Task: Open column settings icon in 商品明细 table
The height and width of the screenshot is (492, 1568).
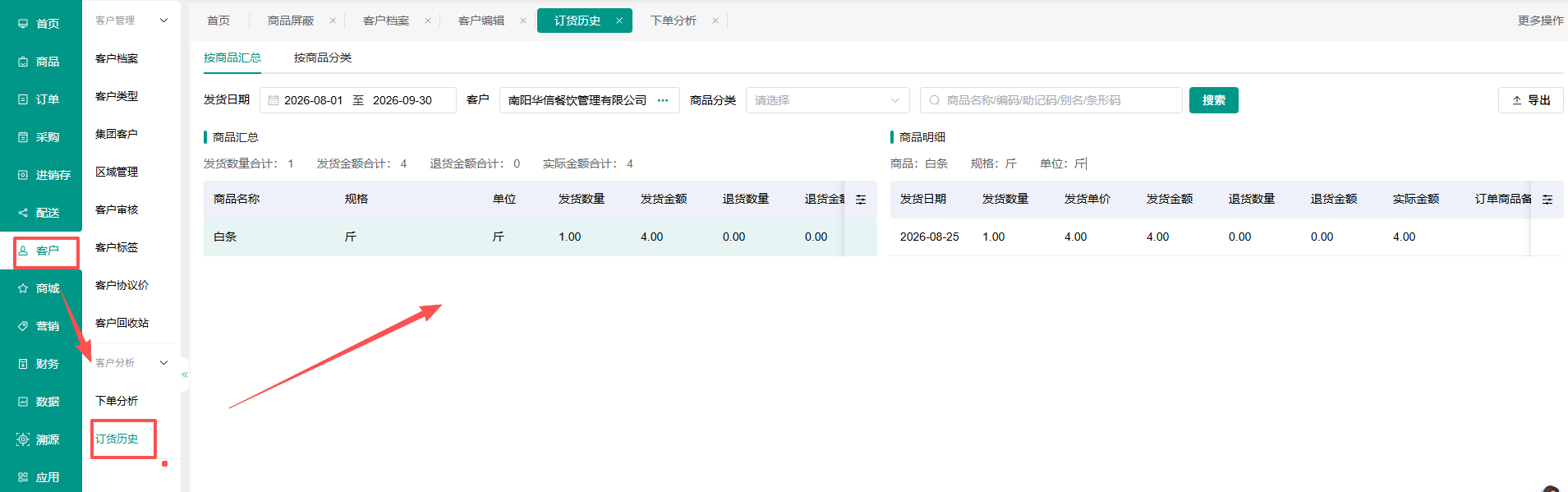Action: coord(1547,200)
